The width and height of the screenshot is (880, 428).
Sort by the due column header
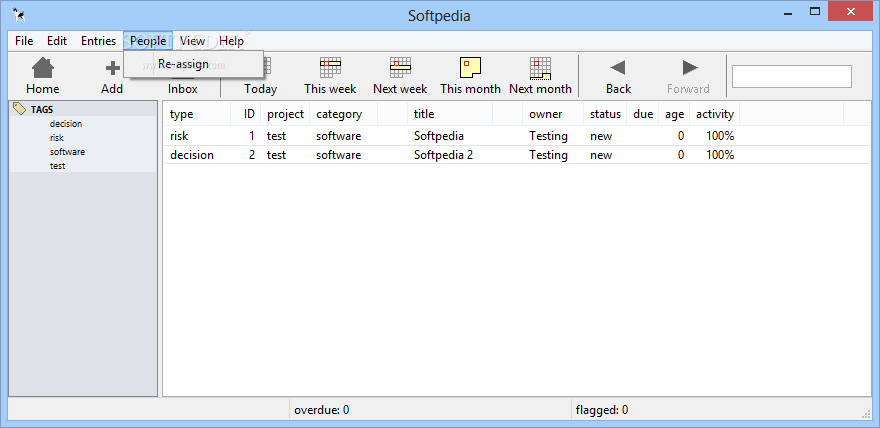point(643,114)
